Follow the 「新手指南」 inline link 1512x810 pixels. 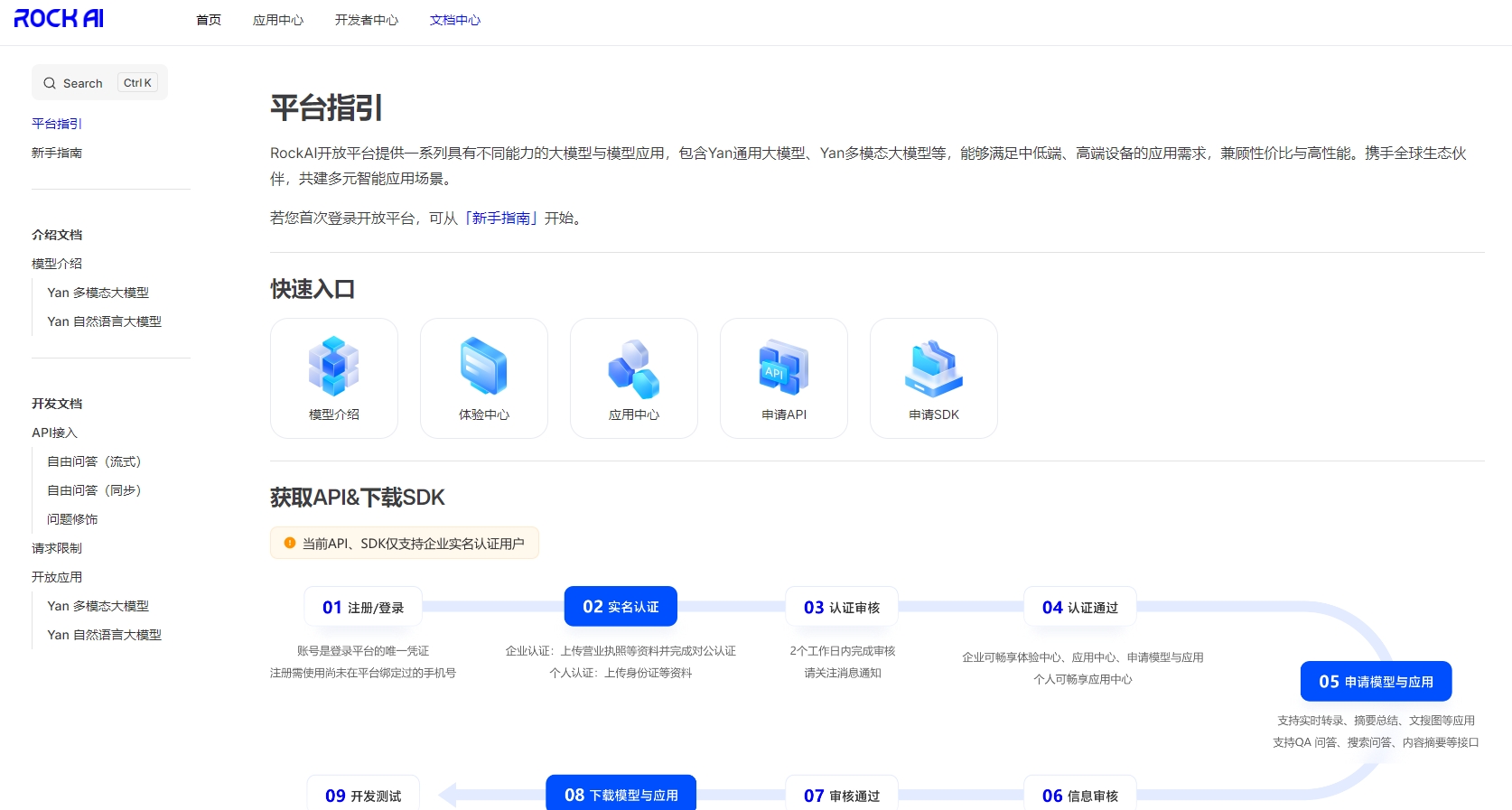501,218
